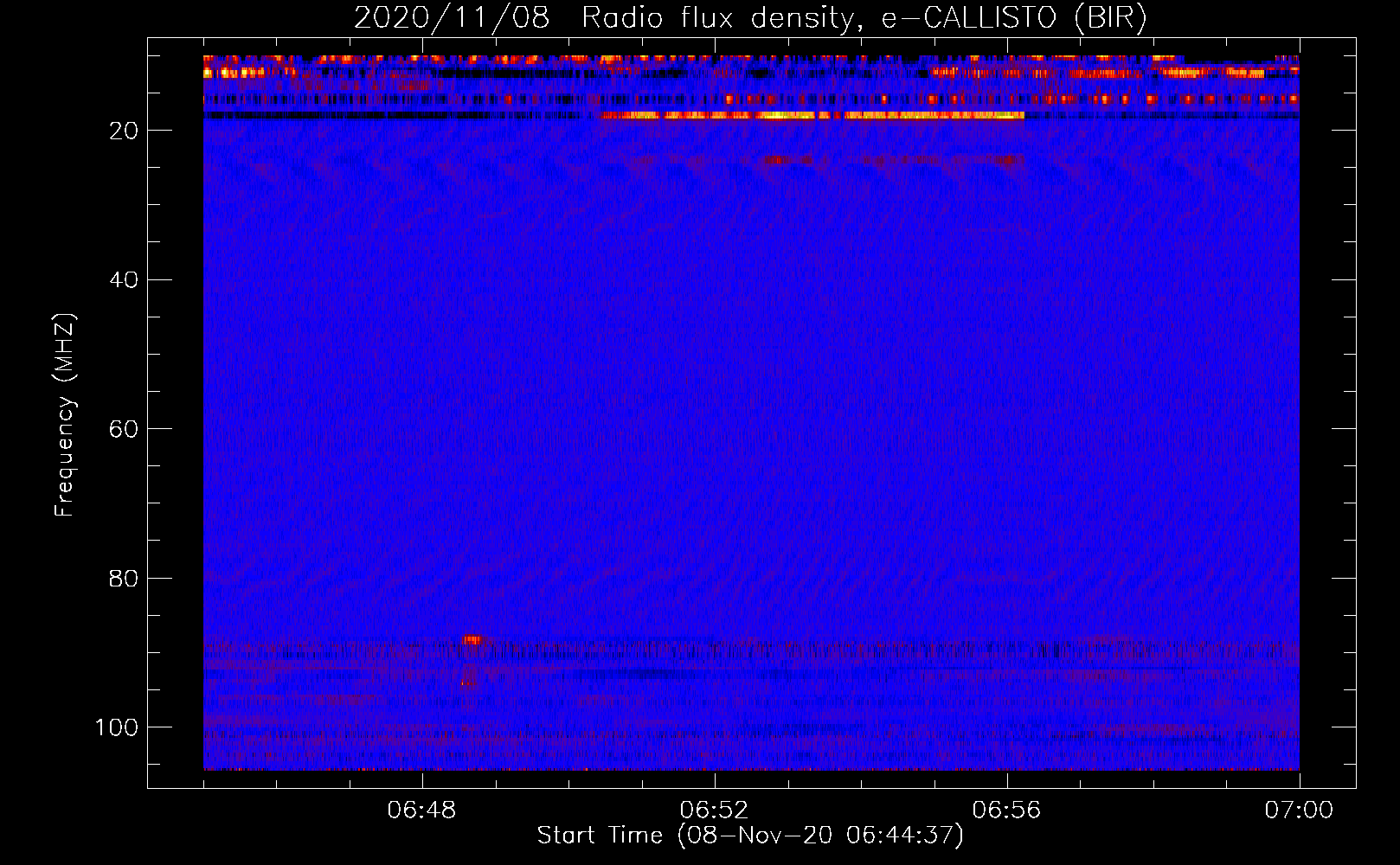Image resolution: width=1400 pixels, height=865 pixels.
Task: Click the 06:56 time tick label
Action: tap(1006, 811)
